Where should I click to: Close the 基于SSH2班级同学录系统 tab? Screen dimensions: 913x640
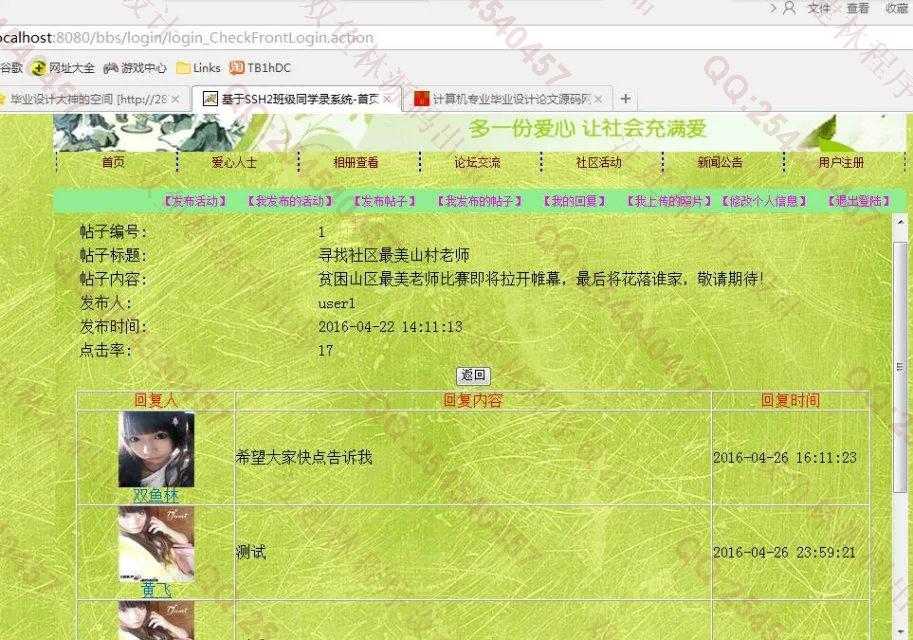[x=387, y=99]
